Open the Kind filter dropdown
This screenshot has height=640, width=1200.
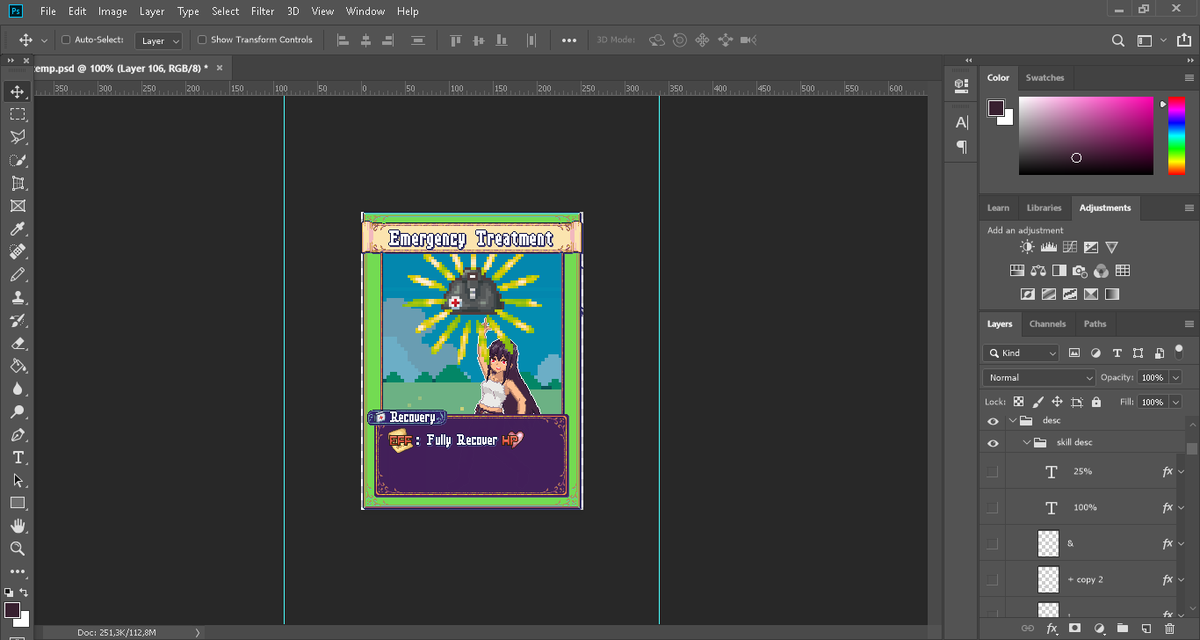1021,353
